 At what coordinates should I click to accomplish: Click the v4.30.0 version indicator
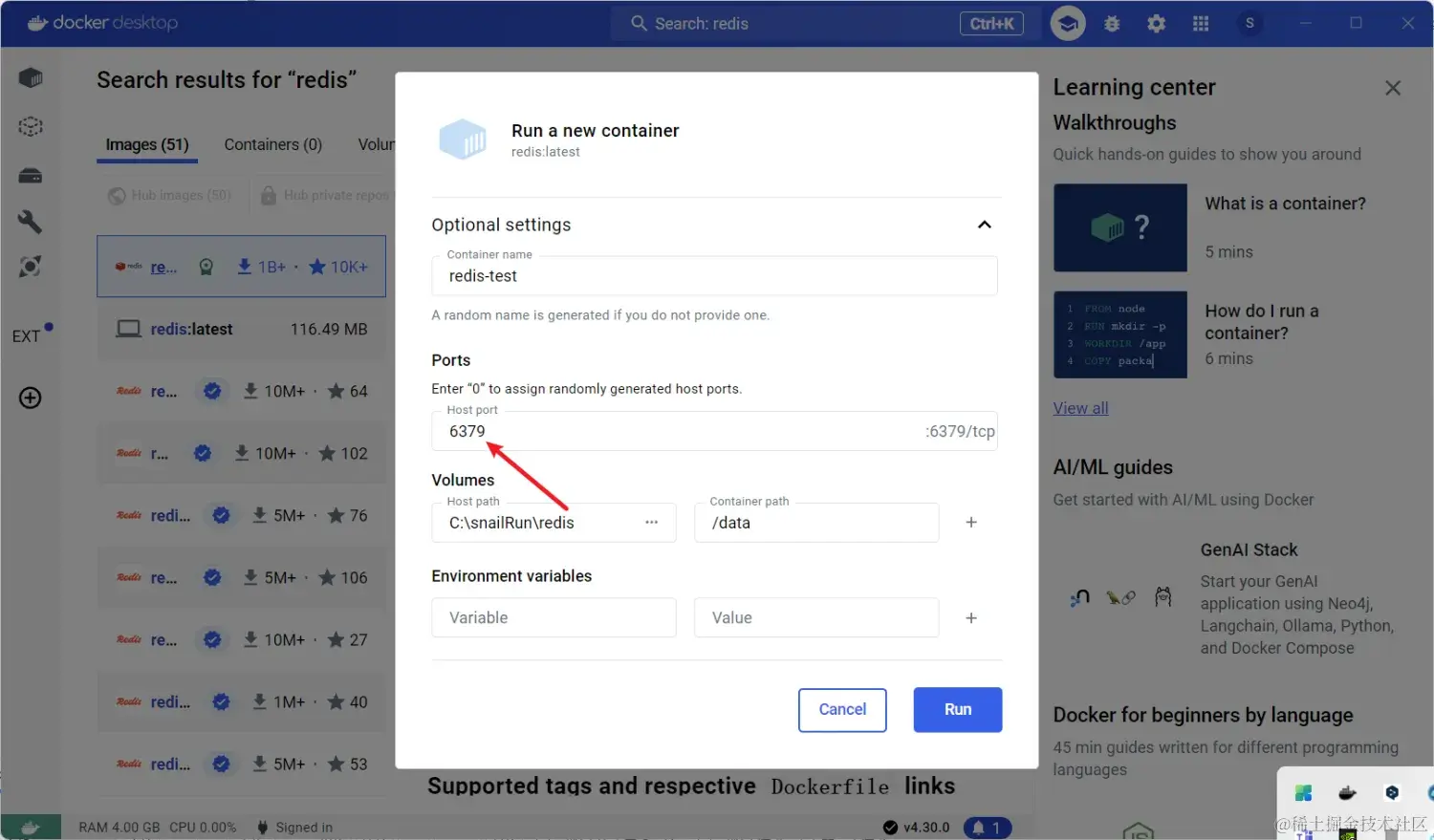coord(916,828)
